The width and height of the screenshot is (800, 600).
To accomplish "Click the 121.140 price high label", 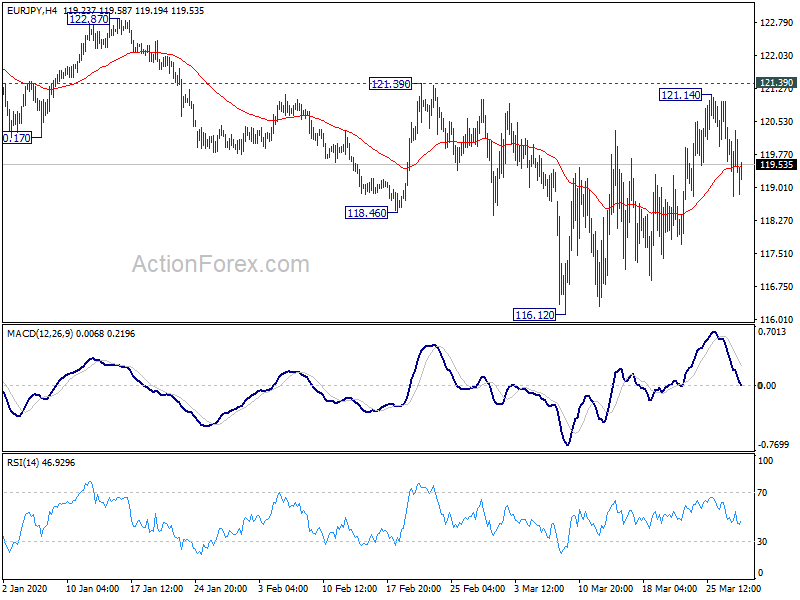I will (x=681, y=95).
